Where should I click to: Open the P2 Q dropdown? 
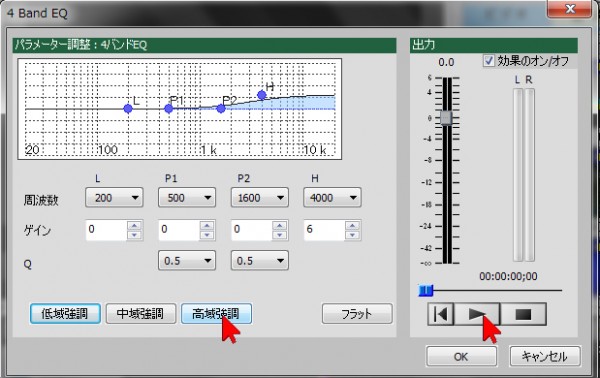[259, 261]
